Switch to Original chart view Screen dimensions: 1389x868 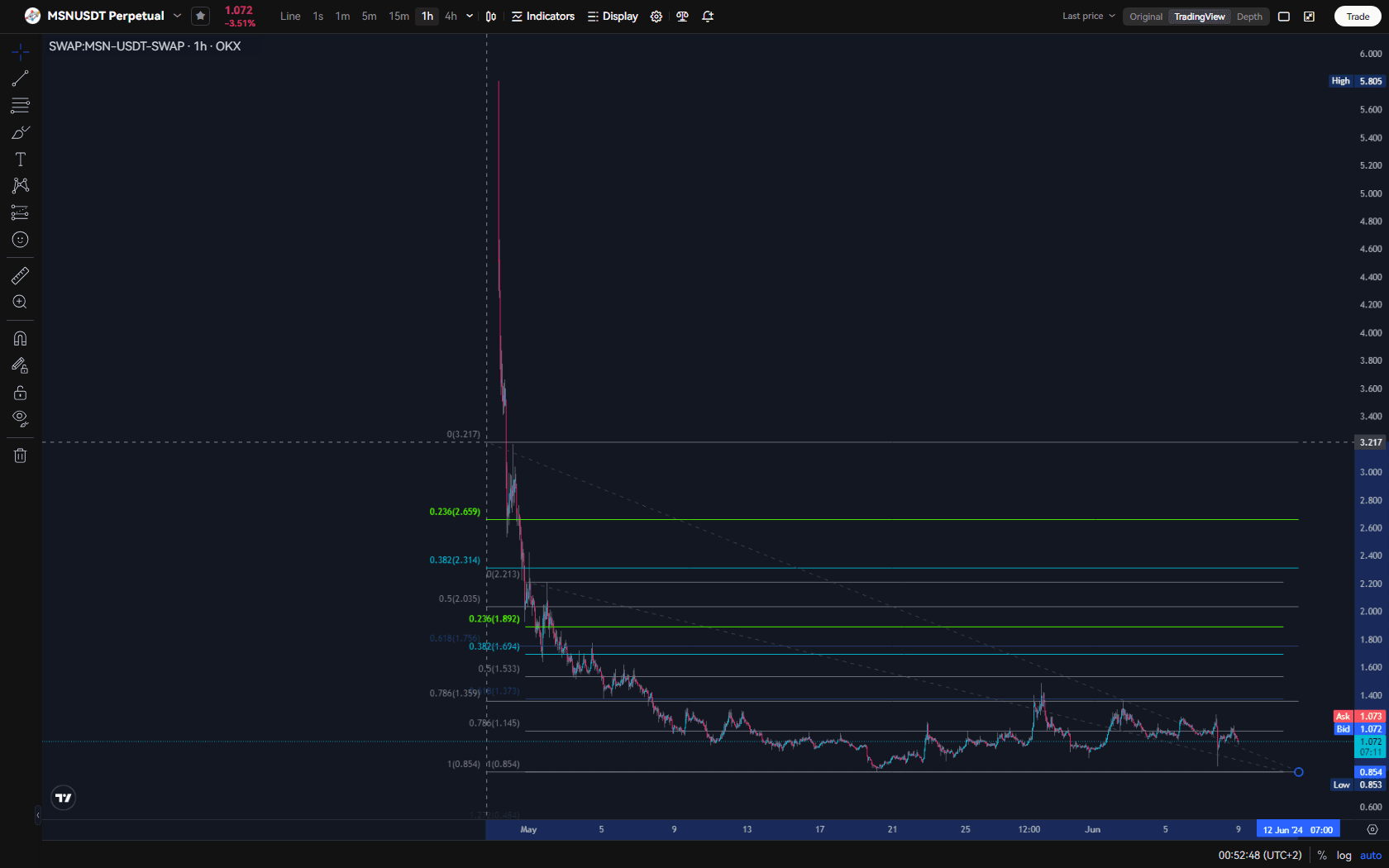(1146, 17)
